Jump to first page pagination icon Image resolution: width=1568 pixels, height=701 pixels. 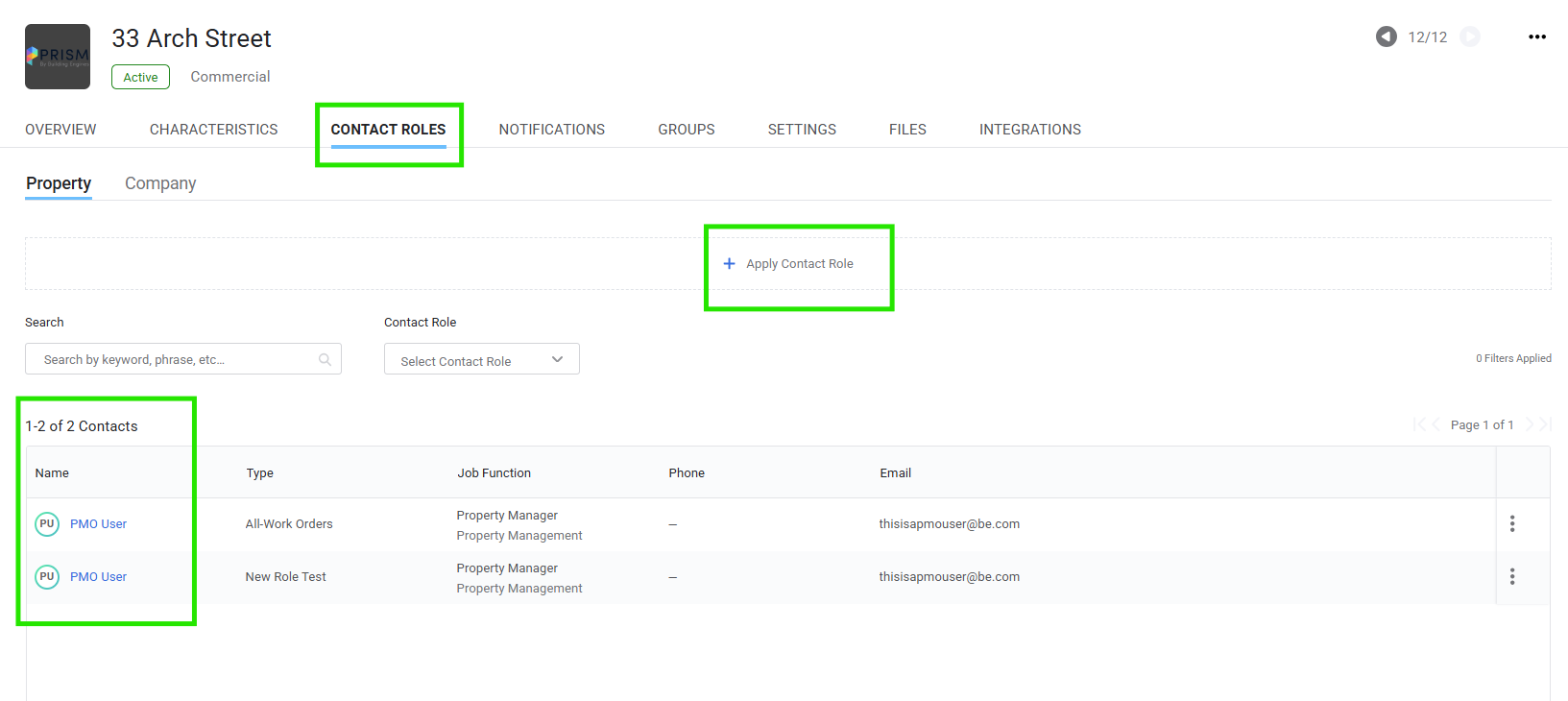1418,424
